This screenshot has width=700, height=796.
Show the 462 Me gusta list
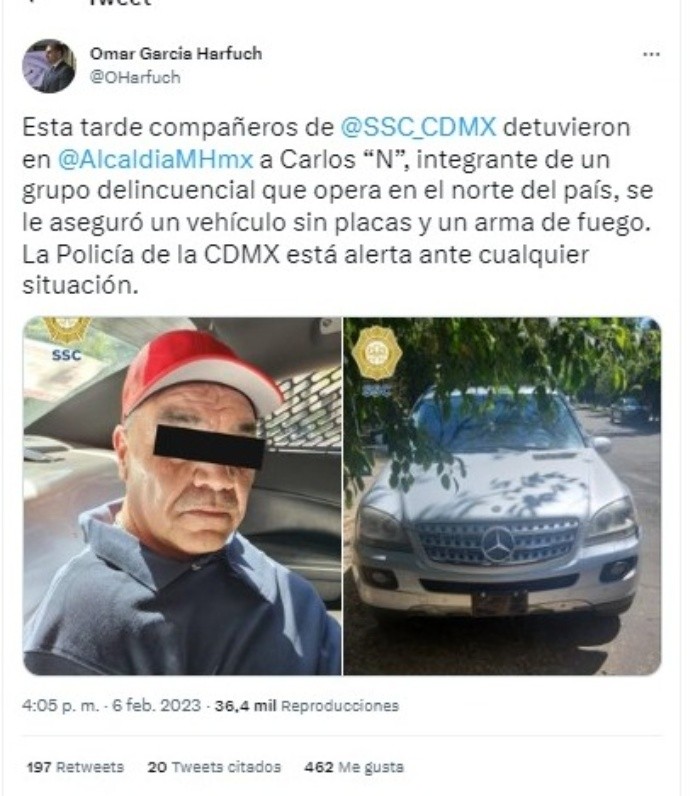coord(354,767)
